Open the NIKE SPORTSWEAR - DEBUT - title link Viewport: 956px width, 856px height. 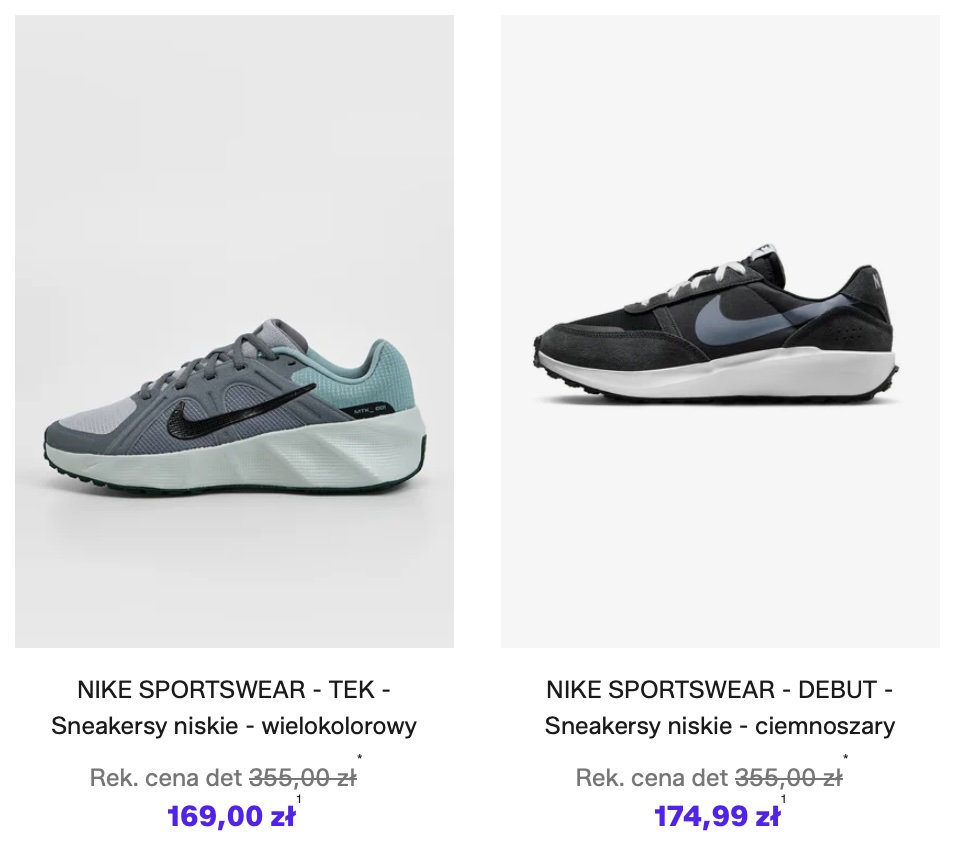(x=720, y=690)
